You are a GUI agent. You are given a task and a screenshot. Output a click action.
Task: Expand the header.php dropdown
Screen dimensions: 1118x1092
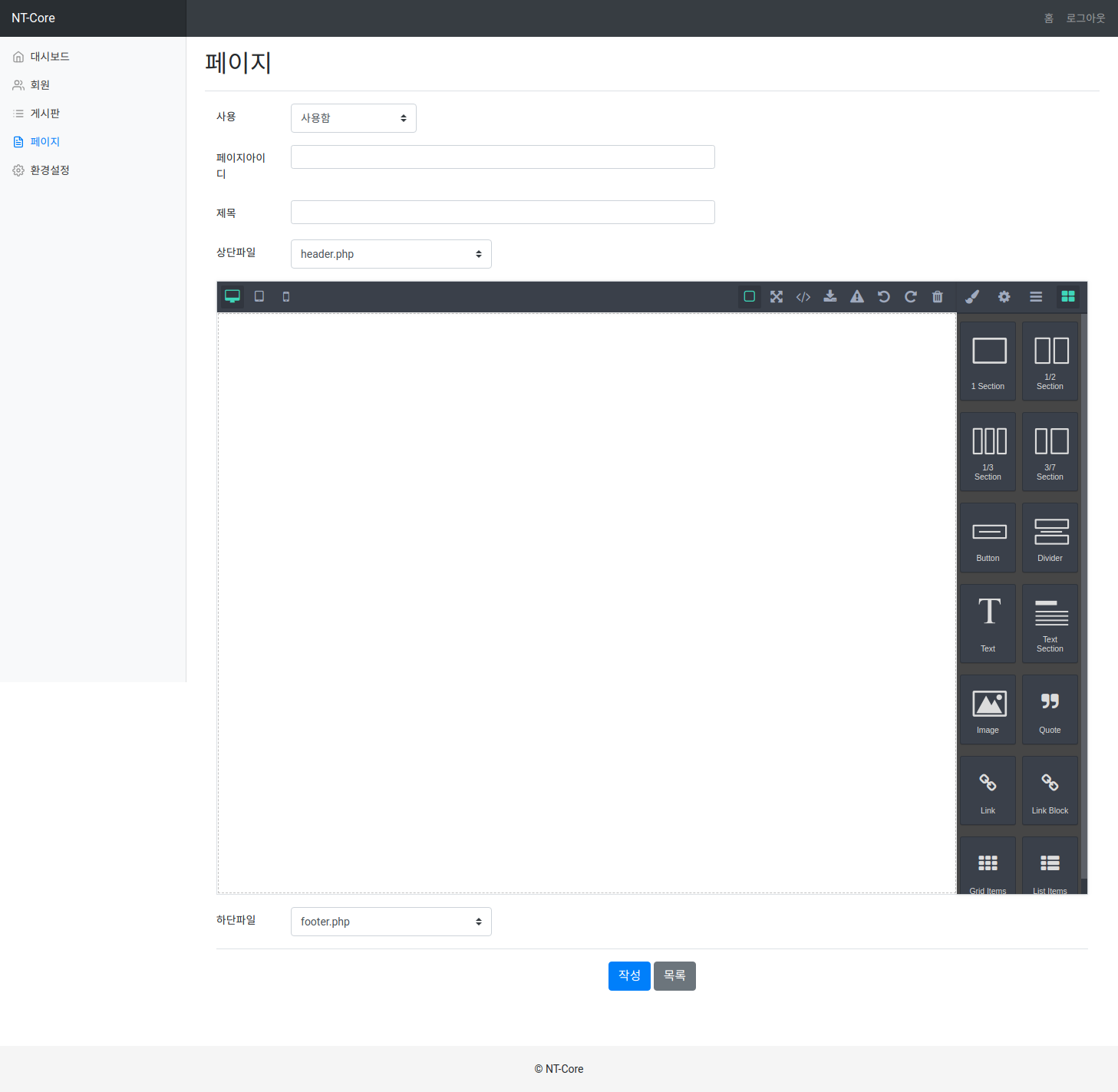point(391,254)
